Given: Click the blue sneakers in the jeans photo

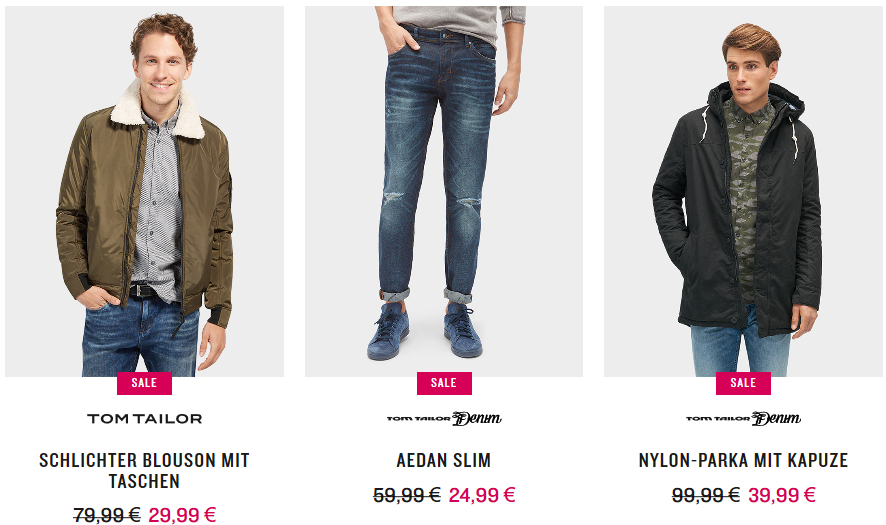Looking at the screenshot, I should (x=425, y=332).
